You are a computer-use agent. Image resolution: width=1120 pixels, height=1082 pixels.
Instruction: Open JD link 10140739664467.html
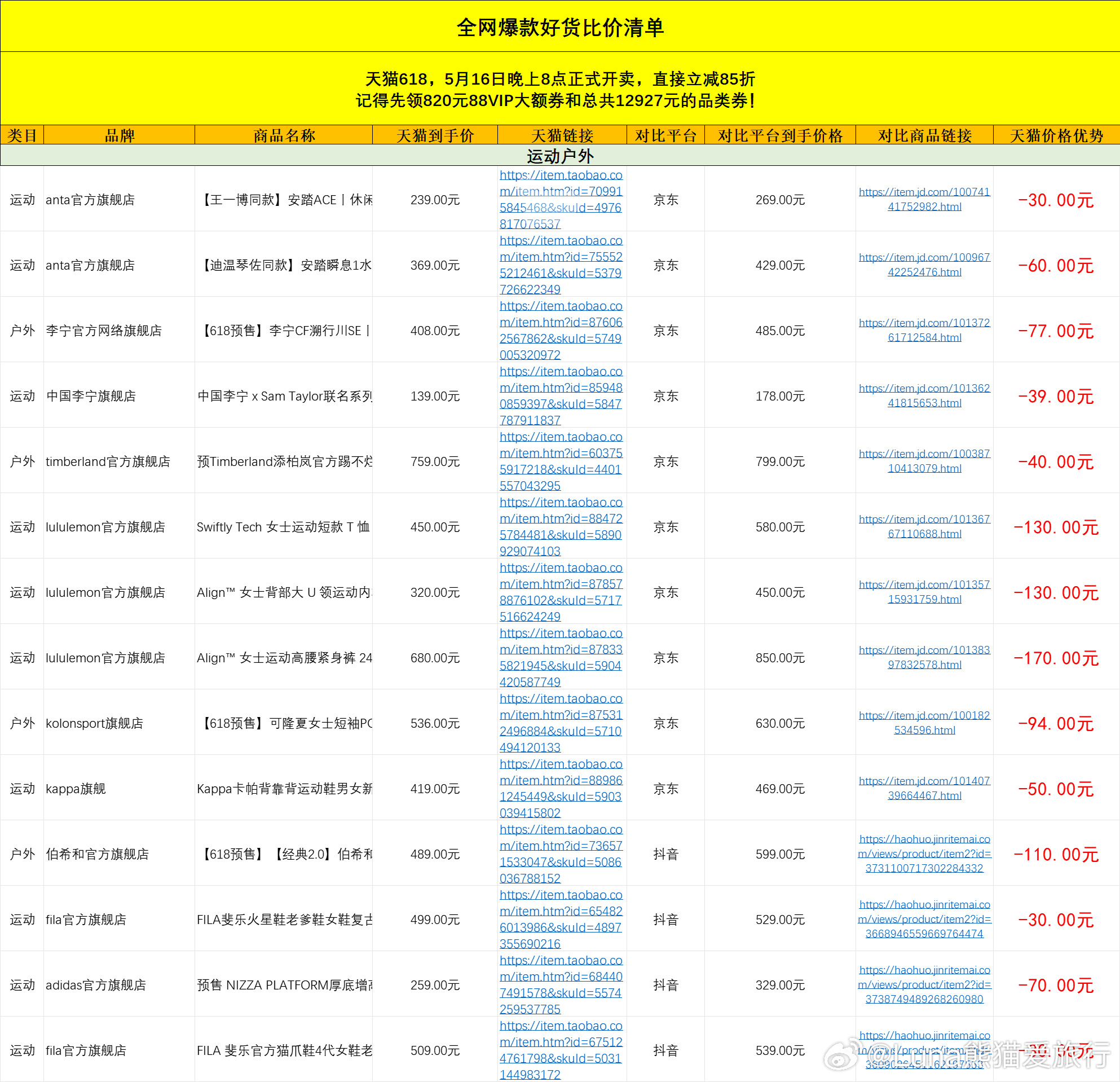pyautogui.click(x=924, y=788)
